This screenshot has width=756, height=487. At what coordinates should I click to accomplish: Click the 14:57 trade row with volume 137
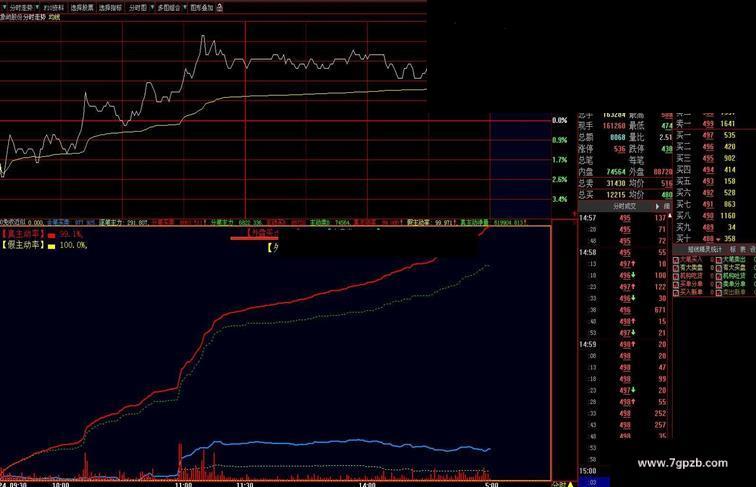pyautogui.click(x=623, y=218)
